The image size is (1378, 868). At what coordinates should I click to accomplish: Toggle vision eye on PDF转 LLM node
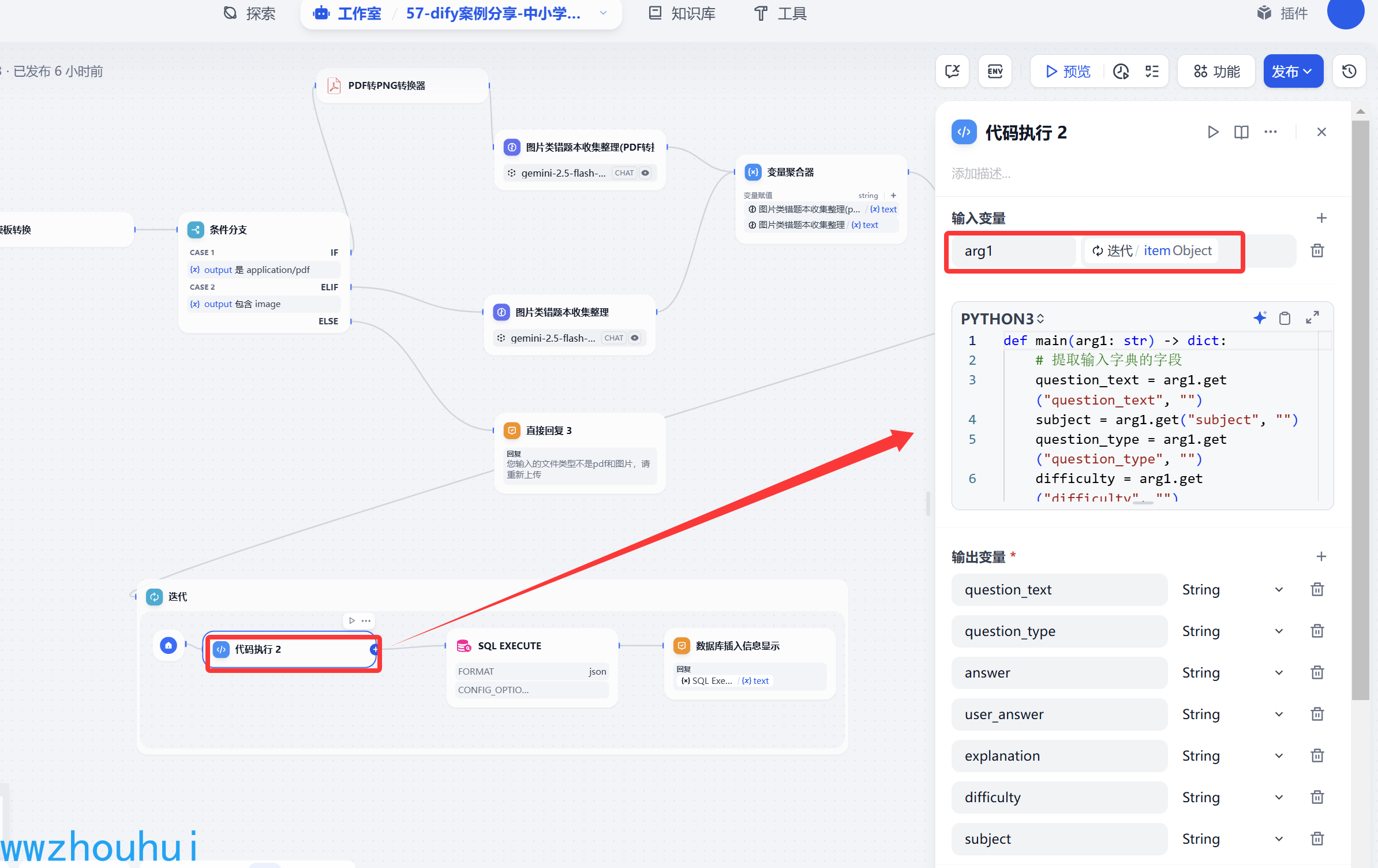645,173
